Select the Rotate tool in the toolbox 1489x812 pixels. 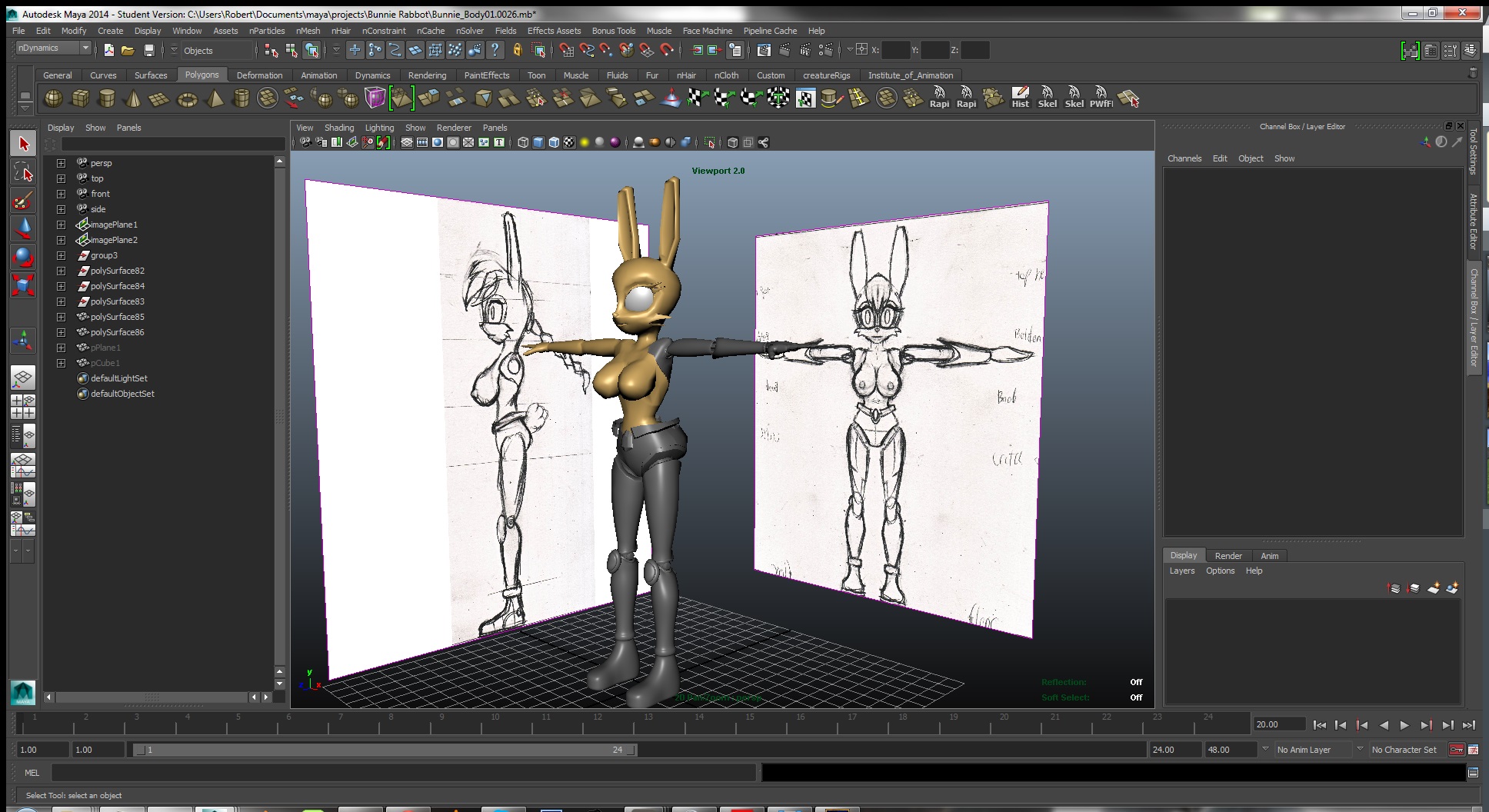[x=23, y=256]
